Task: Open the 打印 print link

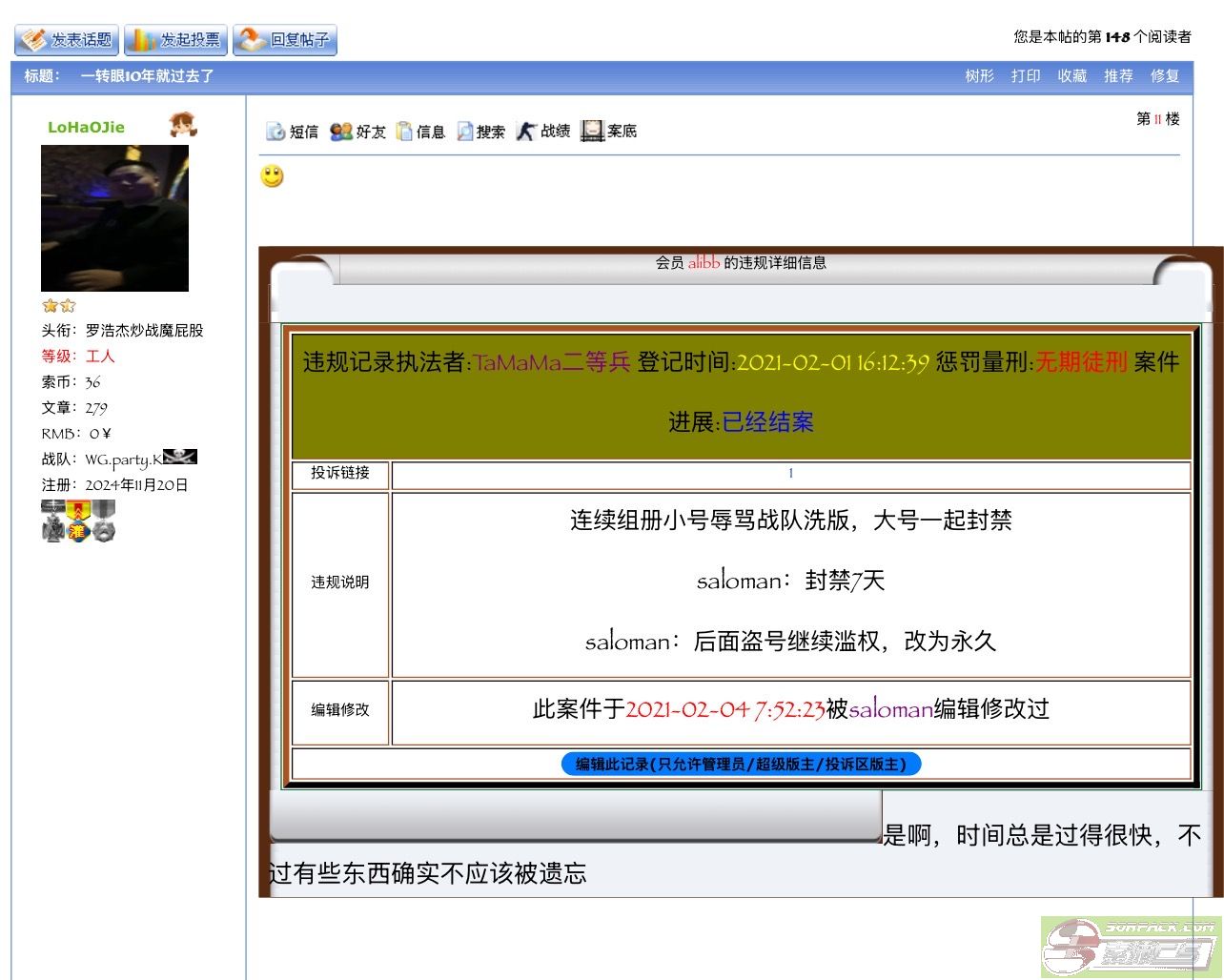Action: pyautogui.click(x=1026, y=76)
